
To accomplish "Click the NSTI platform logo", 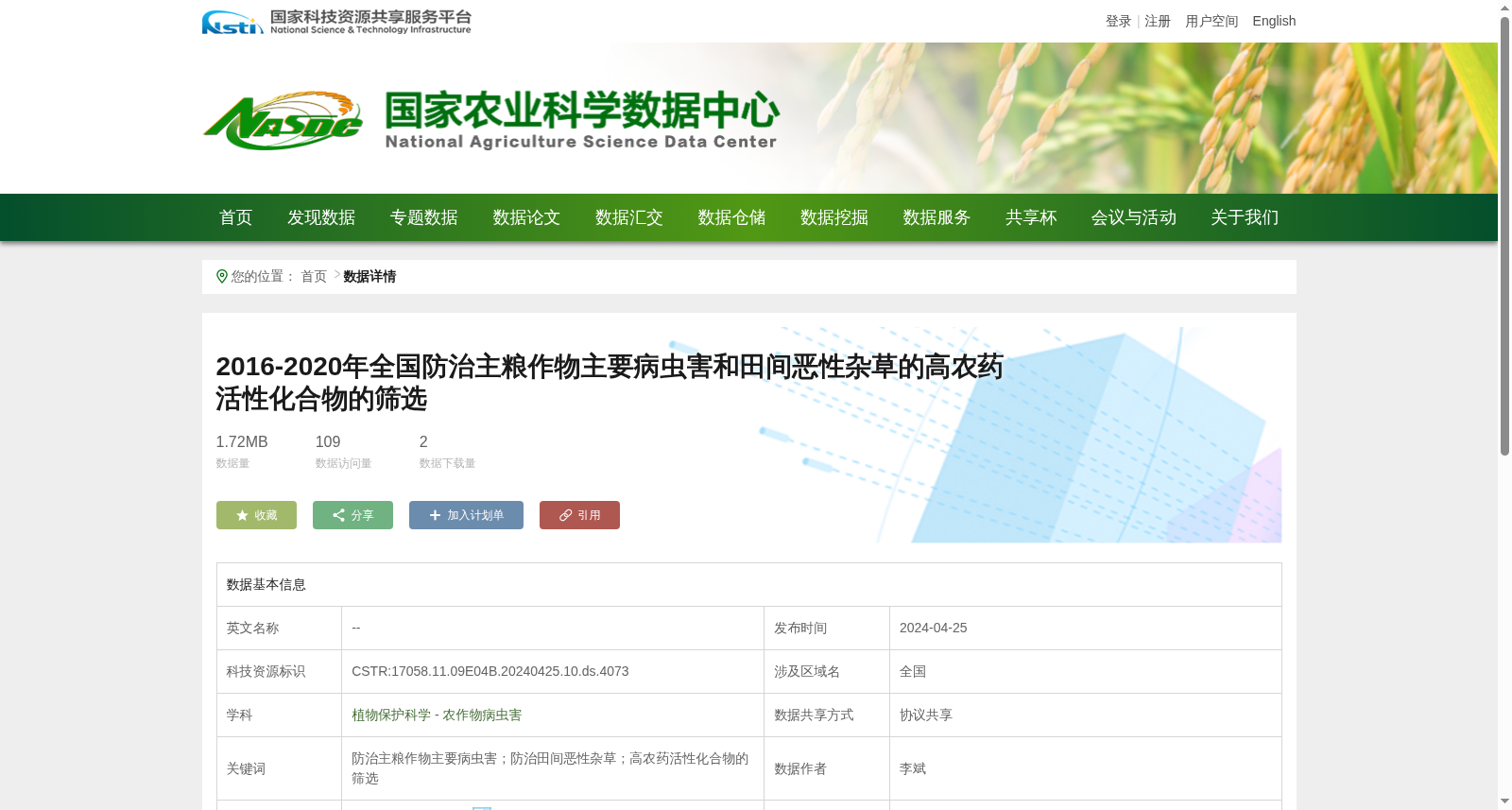I will click(336, 22).
